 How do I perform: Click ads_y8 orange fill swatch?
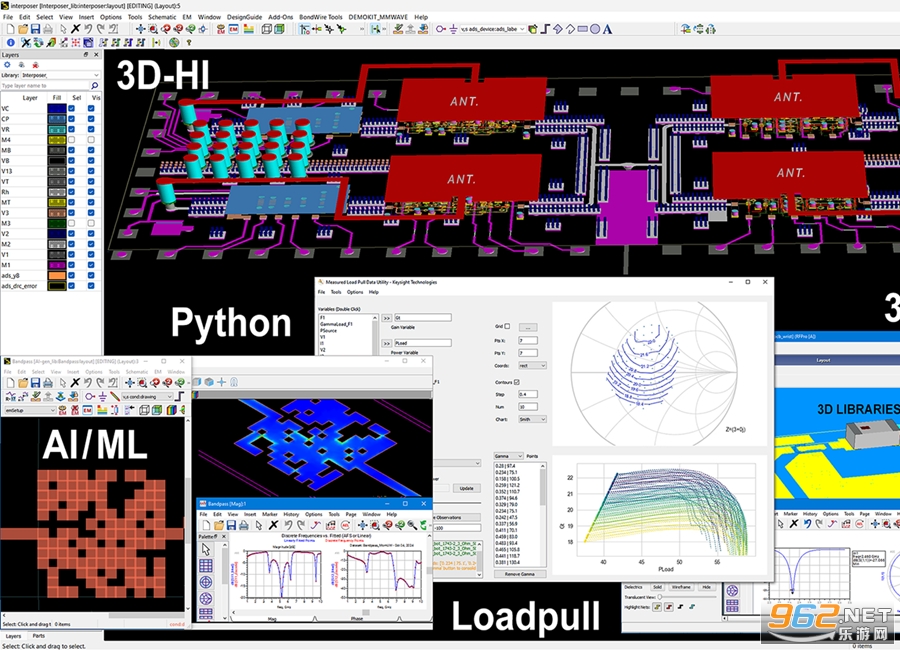[x=57, y=275]
